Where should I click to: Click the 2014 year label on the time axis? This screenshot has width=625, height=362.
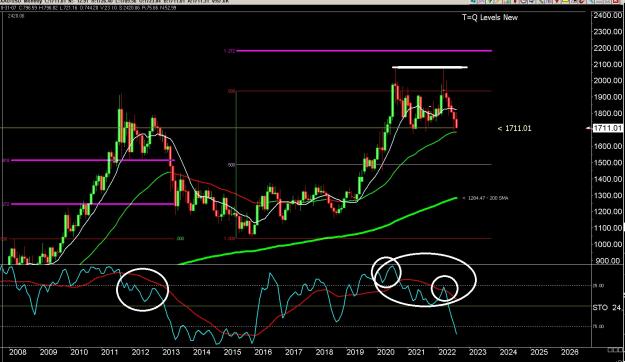(202, 352)
